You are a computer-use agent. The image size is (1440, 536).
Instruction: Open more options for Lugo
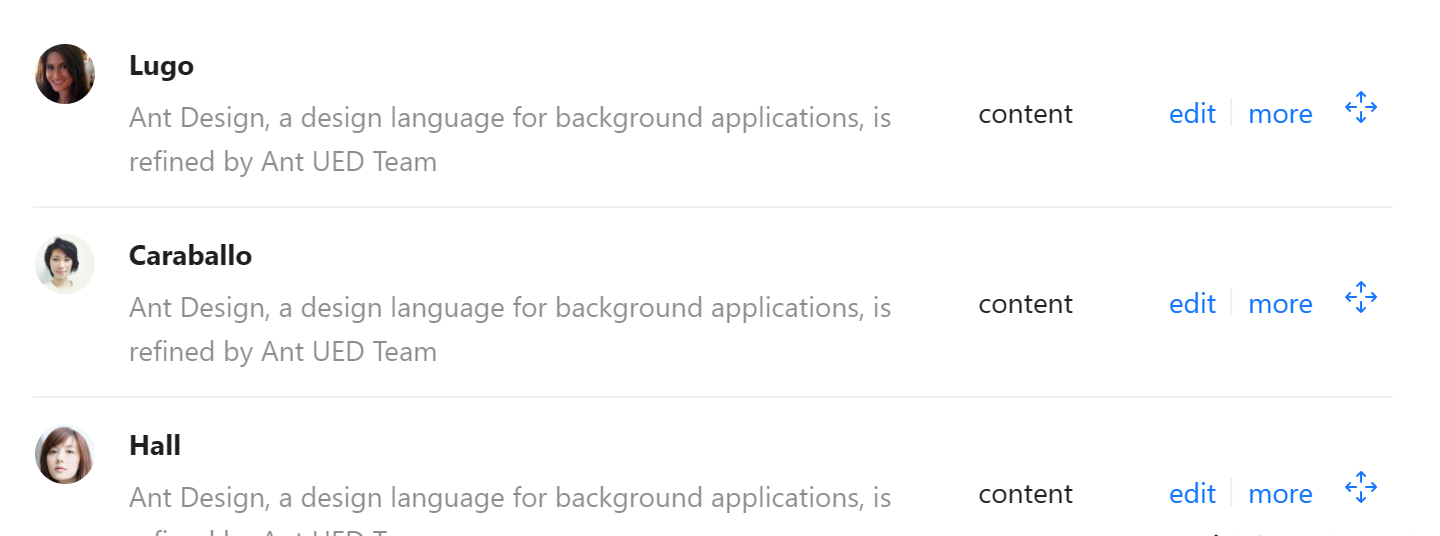(1280, 114)
